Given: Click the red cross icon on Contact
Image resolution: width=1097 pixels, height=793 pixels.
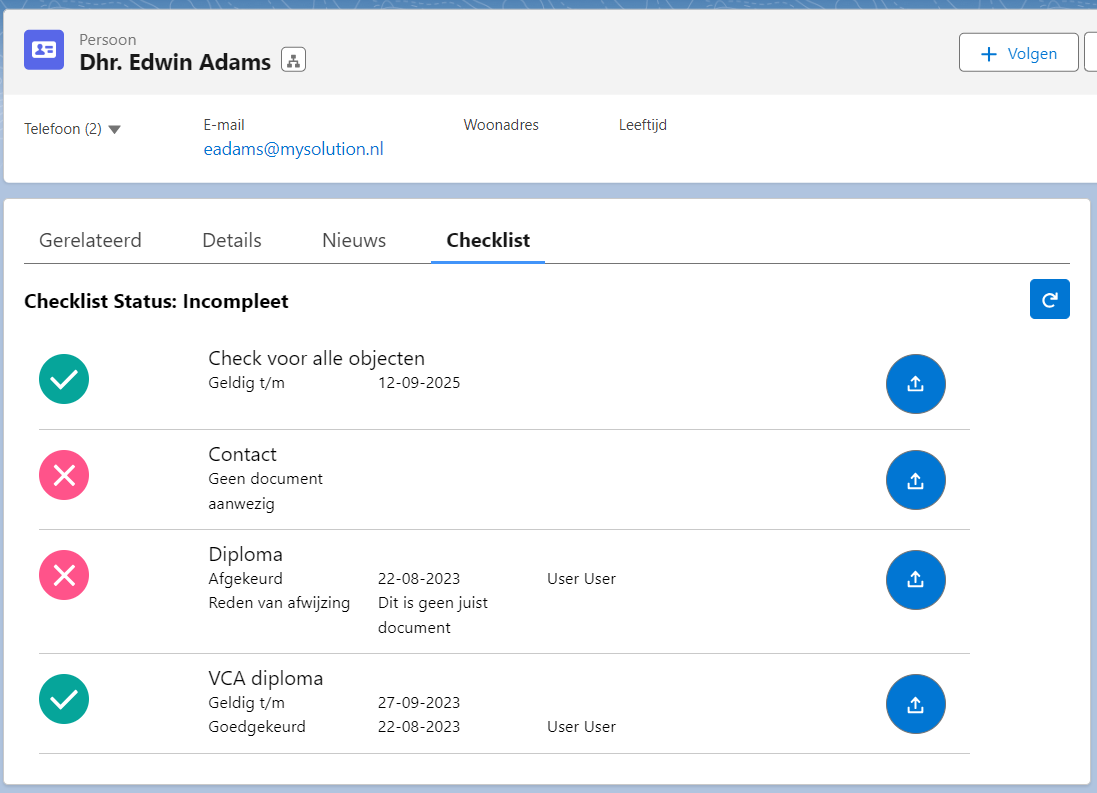Looking at the screenshot, I should (63, 475).
